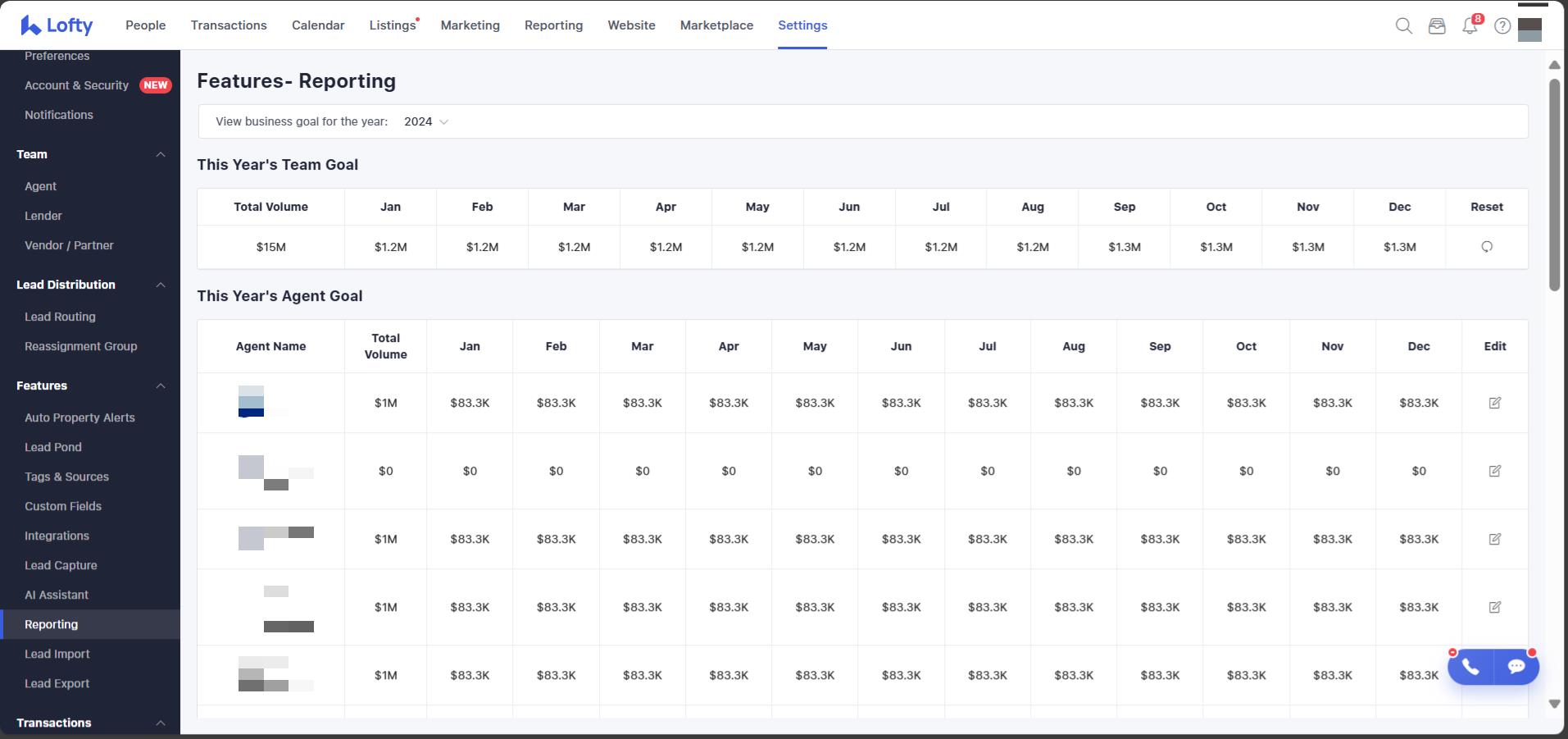Screen dimensions: 1568x739
Task: Switch to Marketing tab
Action: pos(470,25)
